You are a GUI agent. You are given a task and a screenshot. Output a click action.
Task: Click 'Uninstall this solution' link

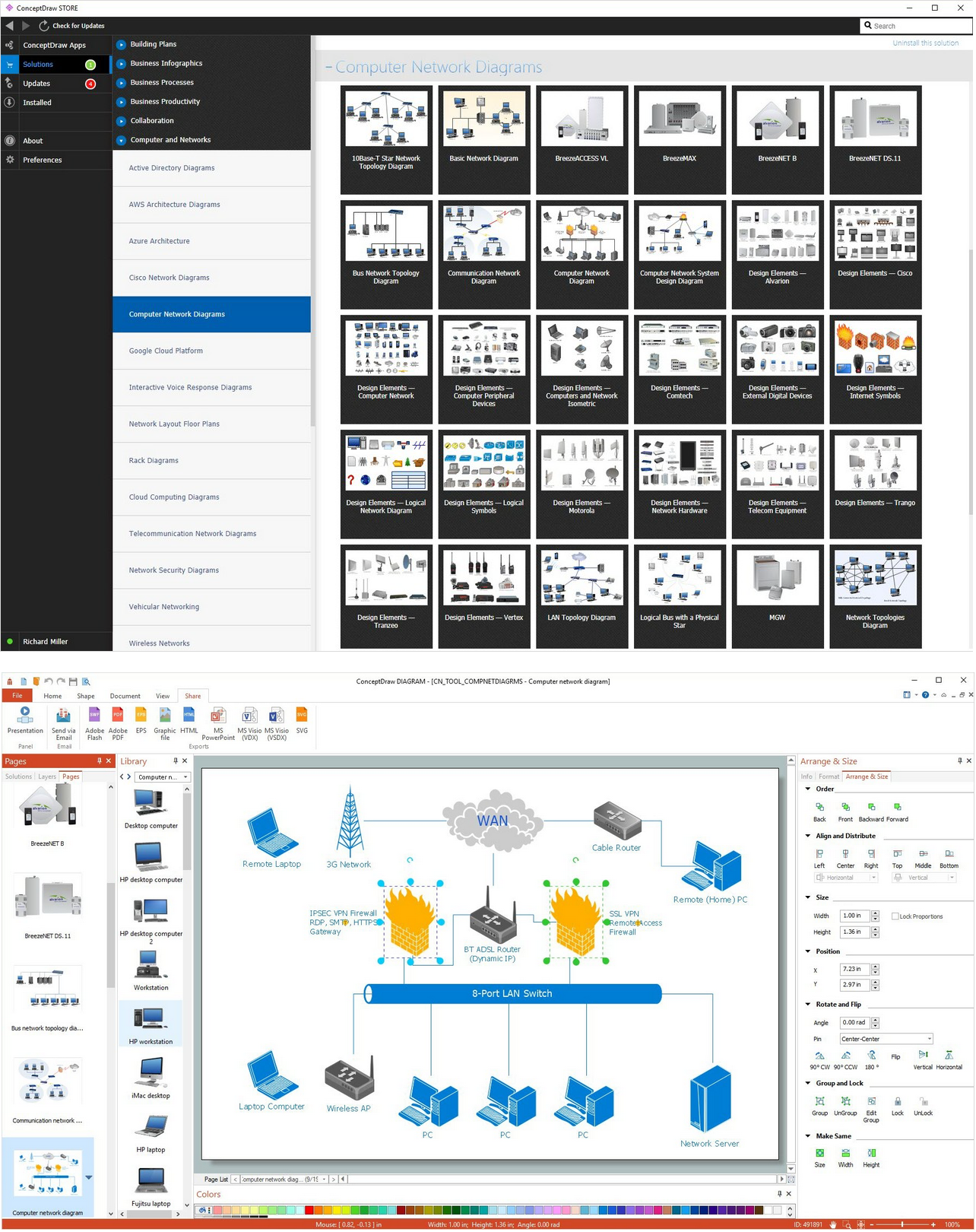point(927,43)
